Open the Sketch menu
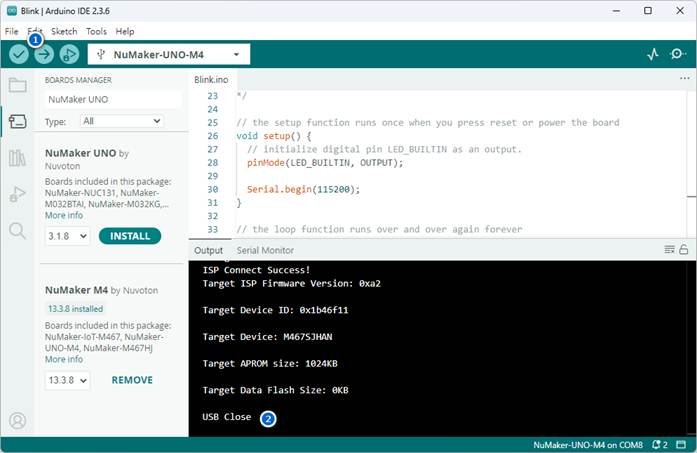697x453 pixels. coord(64,31)
